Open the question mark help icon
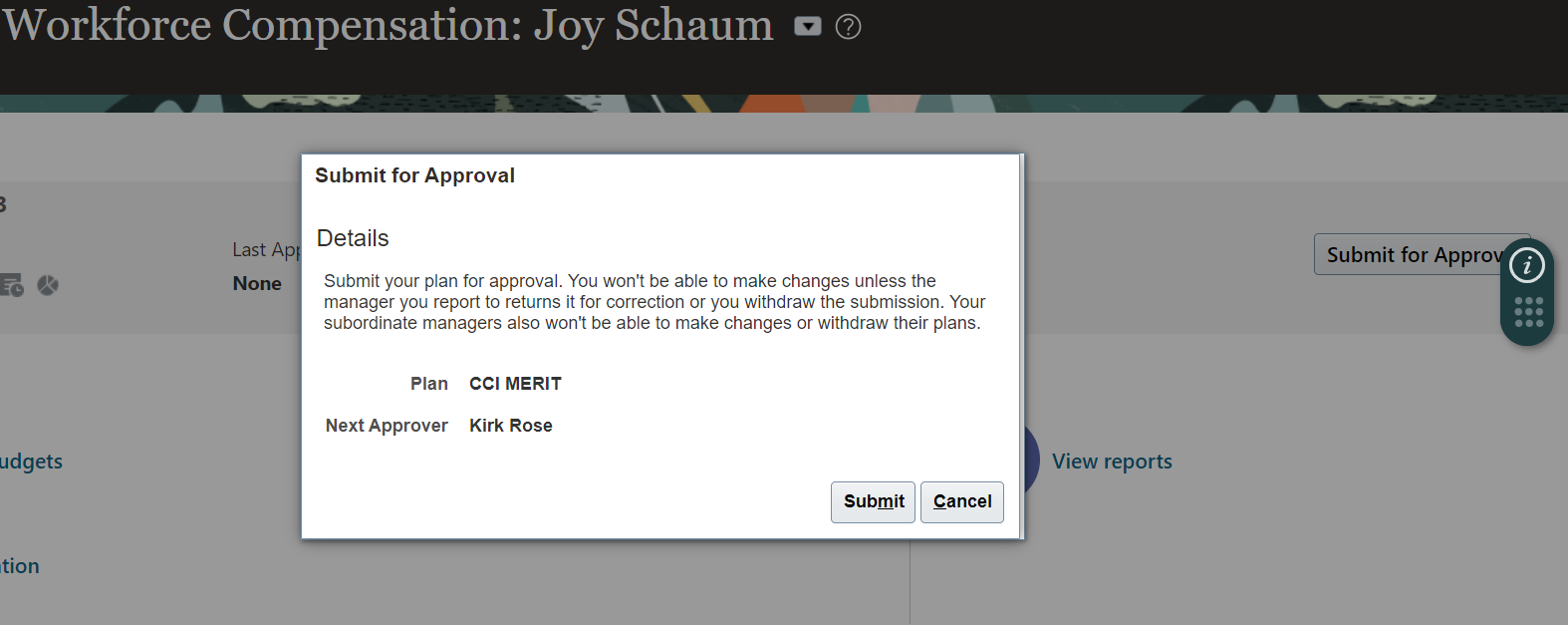The height and width of the screenshot is (625, 1568). 848,27
